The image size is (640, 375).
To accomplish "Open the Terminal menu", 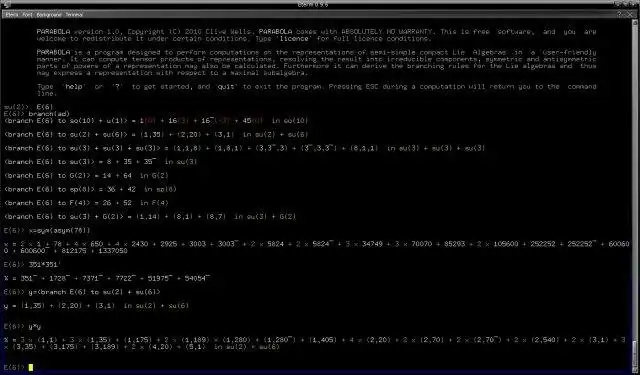I will [x=74, y=15].
